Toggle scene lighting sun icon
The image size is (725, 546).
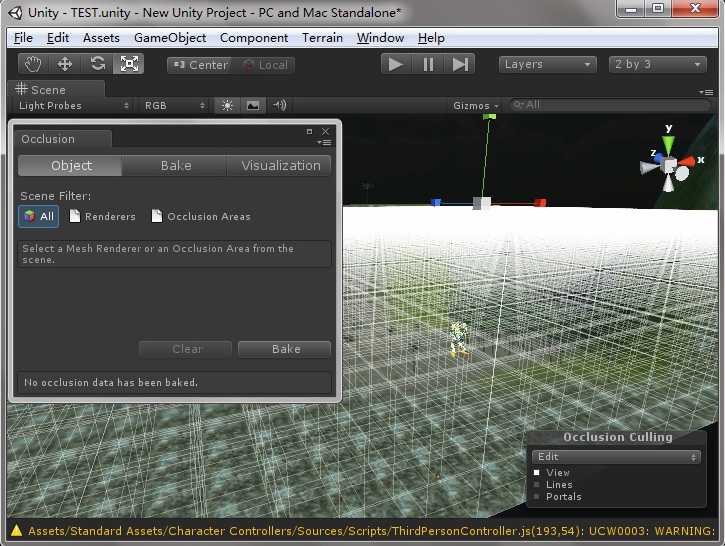[227, 106]
